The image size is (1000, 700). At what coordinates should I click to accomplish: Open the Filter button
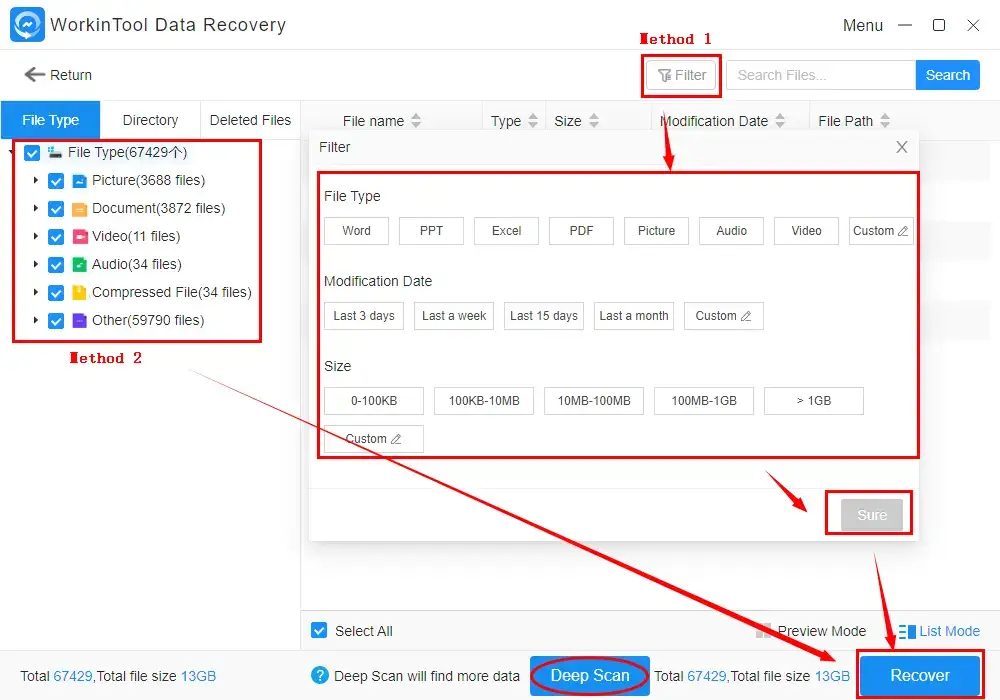pyautogui.click(x=682, y=75)
